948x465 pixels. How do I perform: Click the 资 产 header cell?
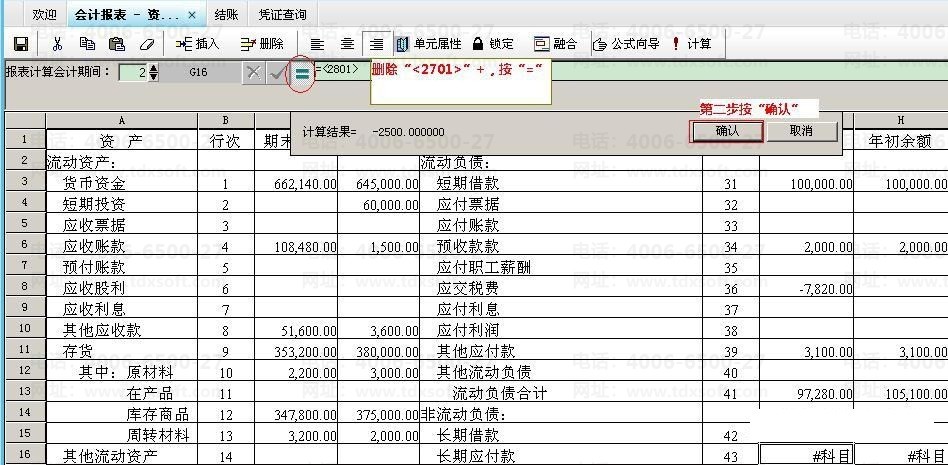[x=122, y=141]
